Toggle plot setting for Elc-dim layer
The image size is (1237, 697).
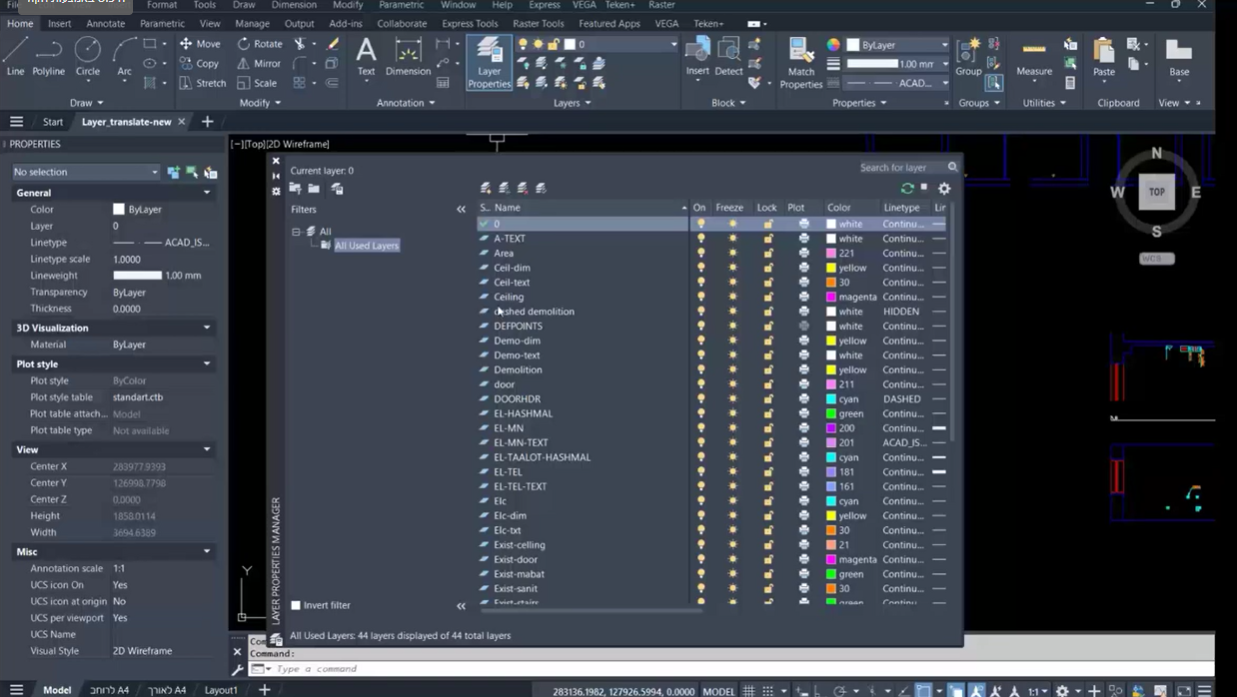pyautogui.click(x=804, y=516)
